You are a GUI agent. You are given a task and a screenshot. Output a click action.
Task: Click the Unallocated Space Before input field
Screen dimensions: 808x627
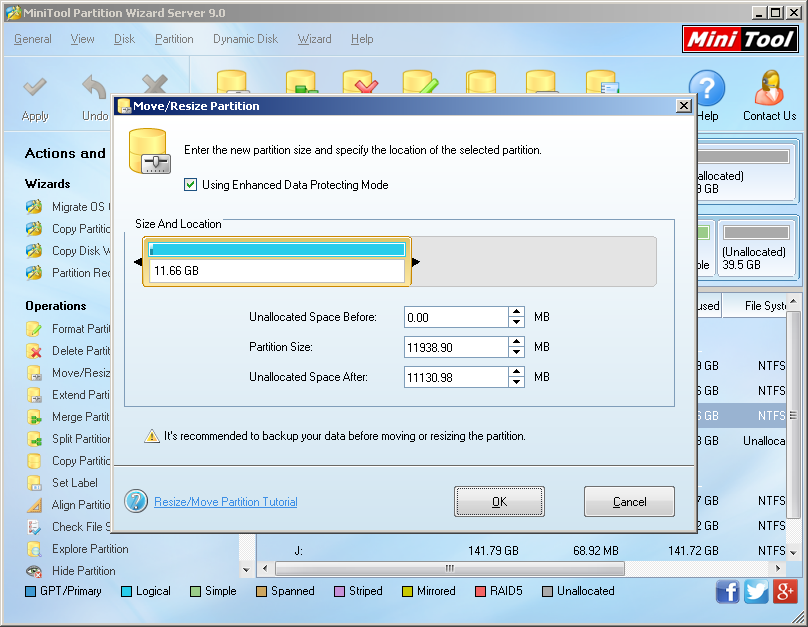(456, 317)
